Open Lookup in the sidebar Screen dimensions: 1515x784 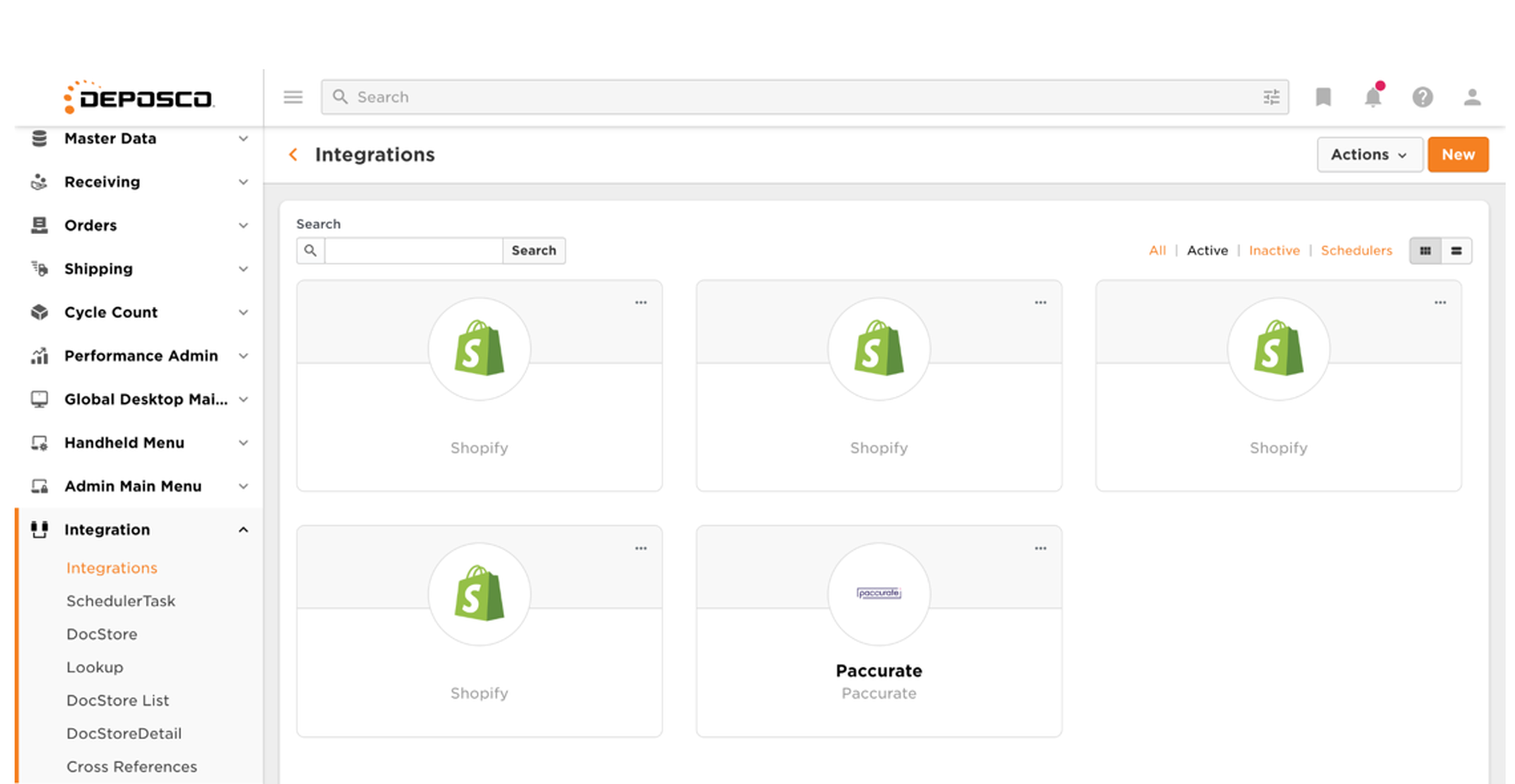click(95, 667)
